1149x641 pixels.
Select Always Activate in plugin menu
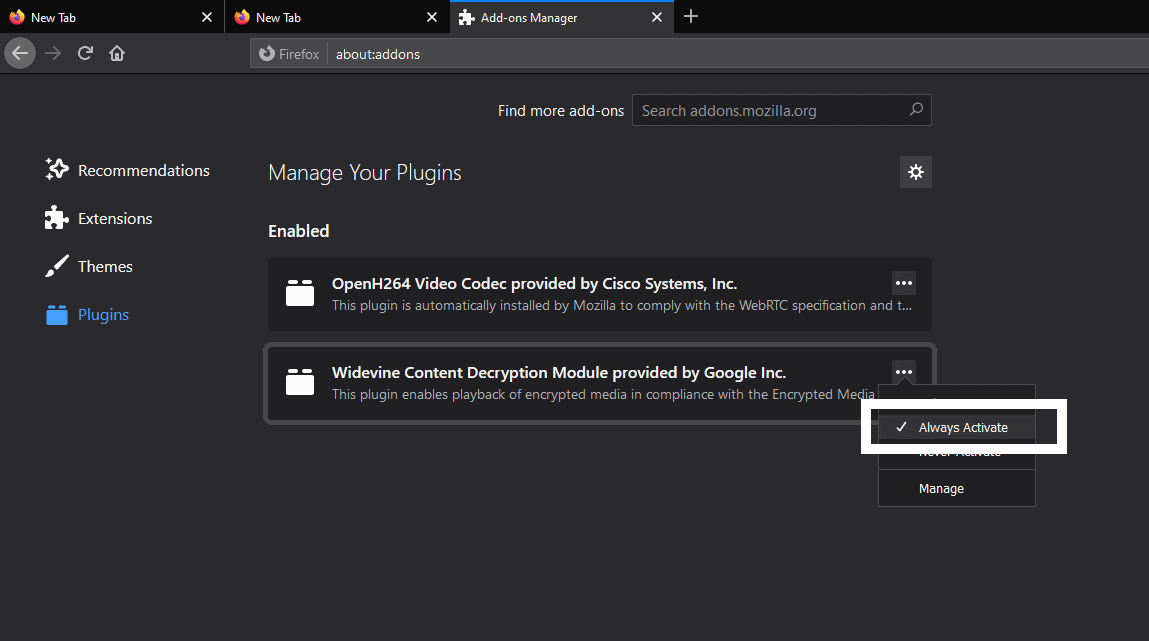[x=957, y=427]
